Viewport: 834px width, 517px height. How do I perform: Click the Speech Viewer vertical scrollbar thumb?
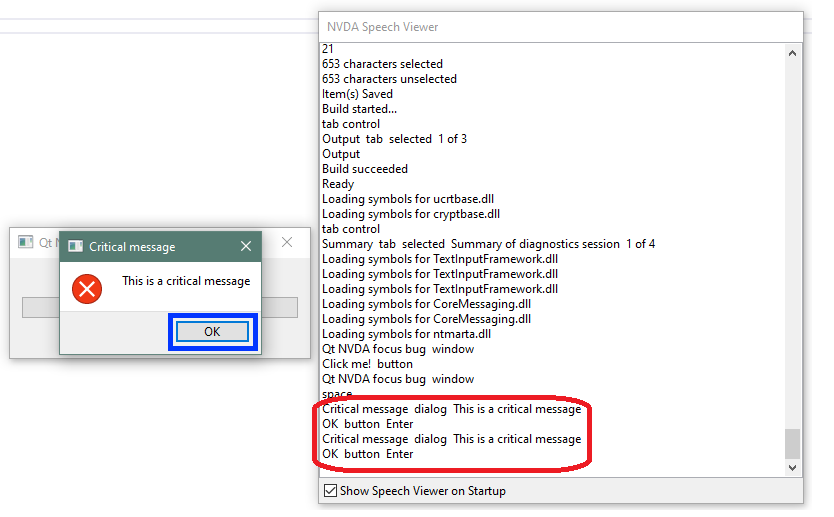(794, 442)
